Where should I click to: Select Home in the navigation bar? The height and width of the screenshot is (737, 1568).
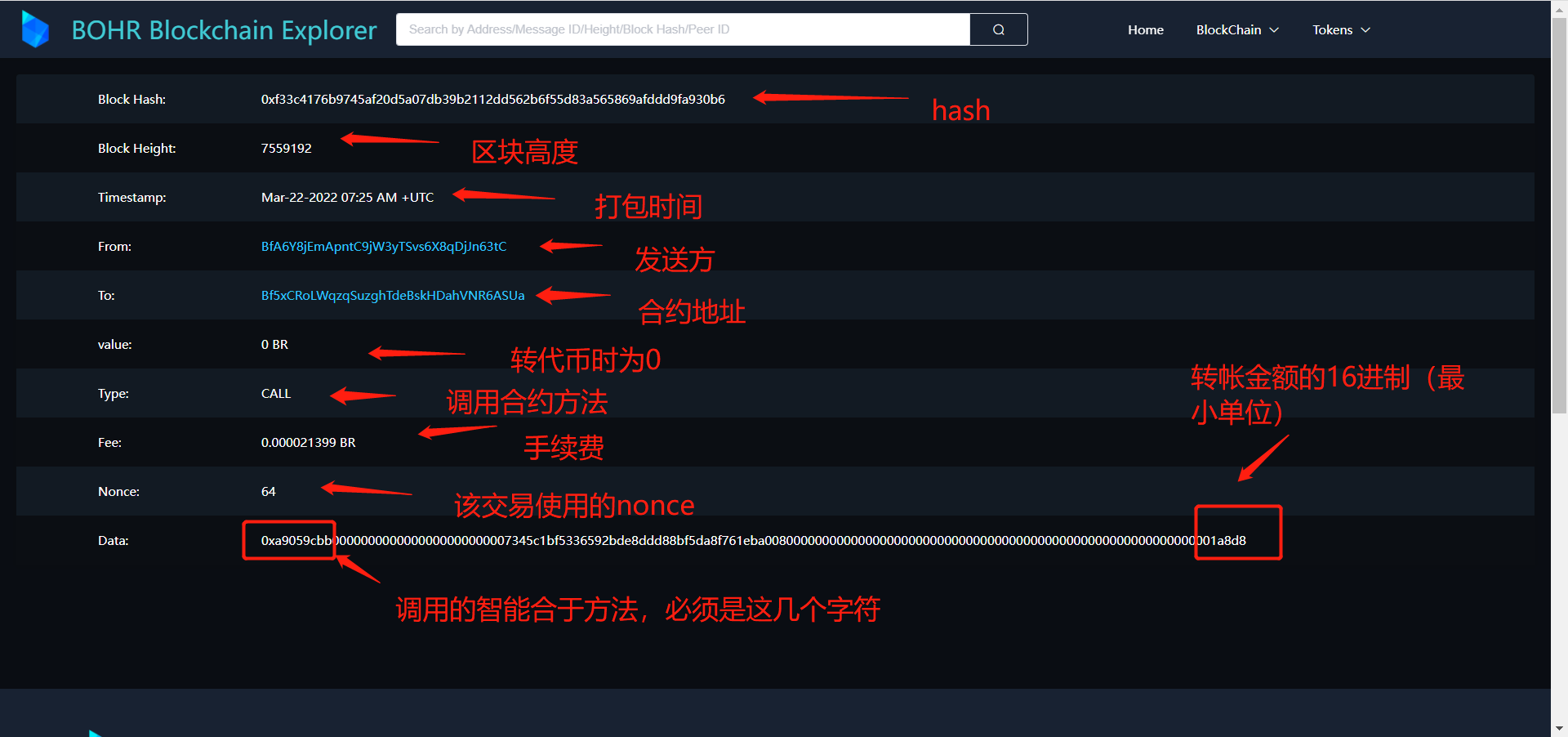pyautogui.click(x=1145, y=29)
